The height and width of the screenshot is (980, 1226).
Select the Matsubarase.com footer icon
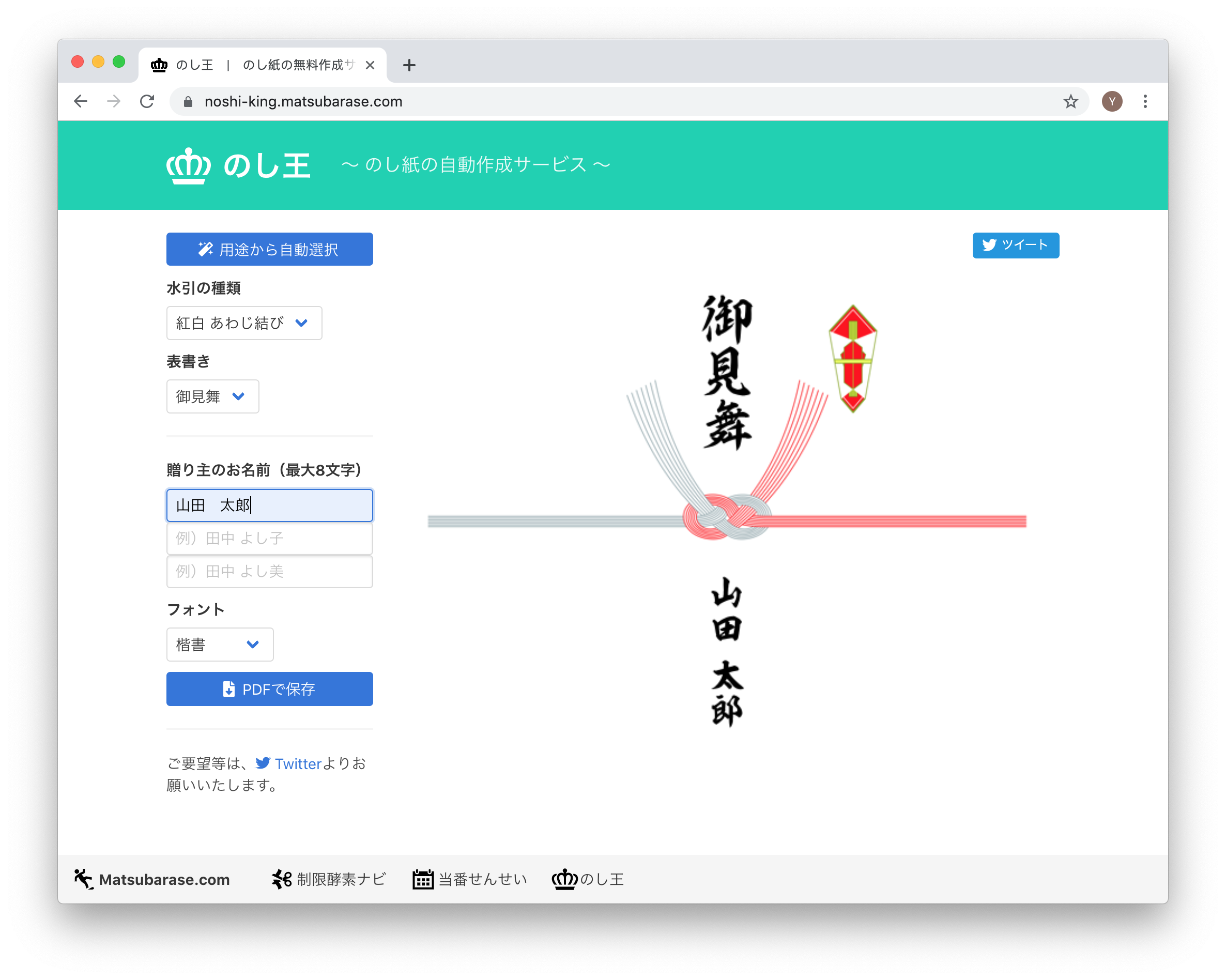pyautogui.click(x=83, y=879)
